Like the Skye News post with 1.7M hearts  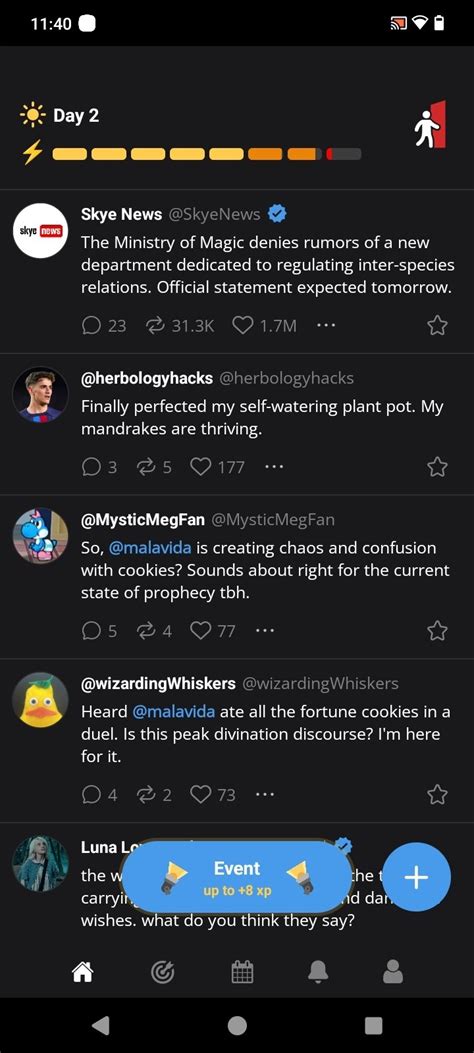[264, 326]
